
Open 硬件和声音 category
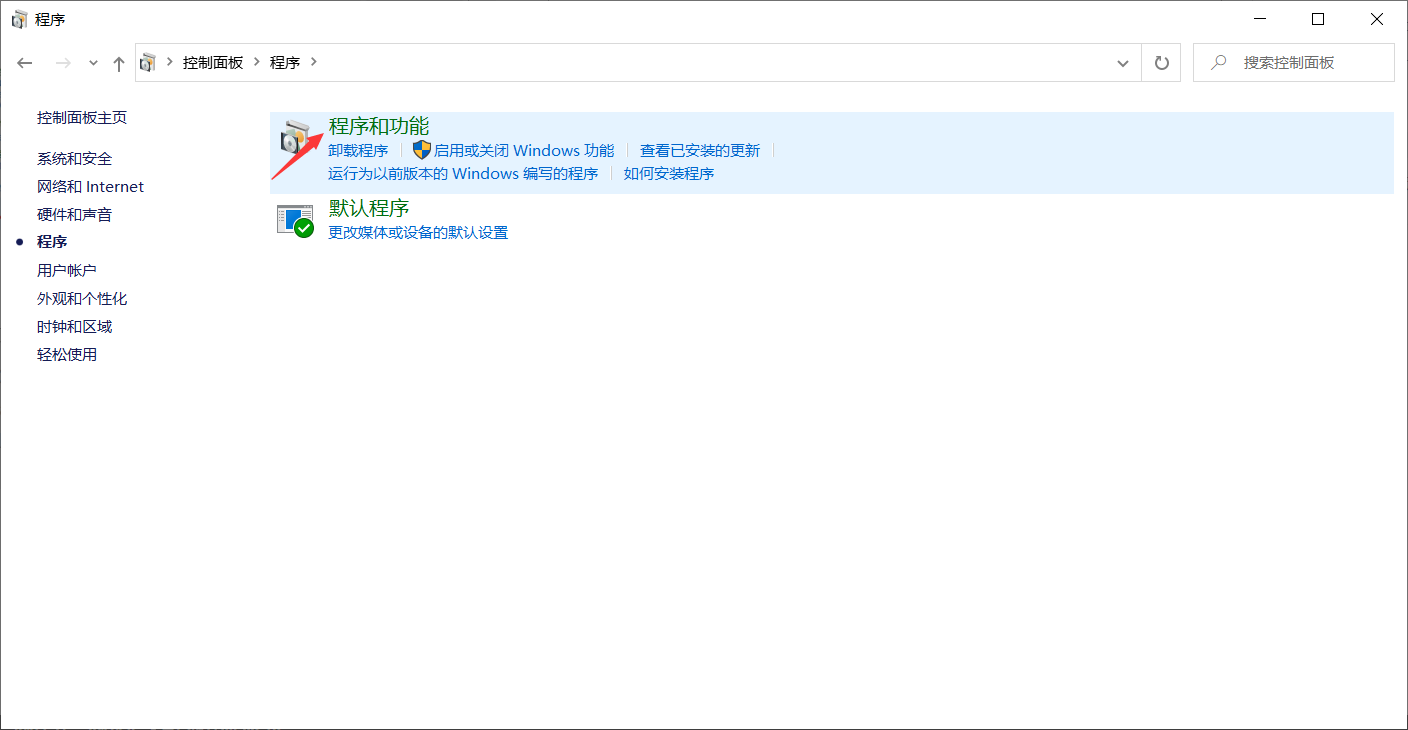(74, 214)
